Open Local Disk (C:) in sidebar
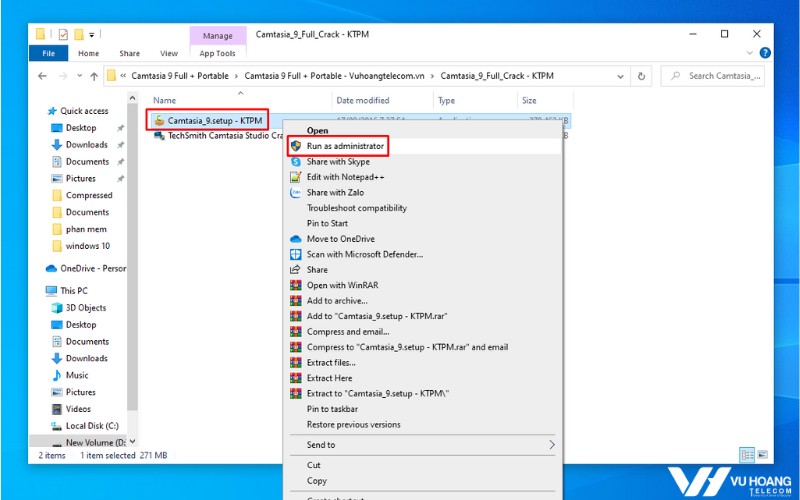The image size is (800, 500). tap(92, 426)
